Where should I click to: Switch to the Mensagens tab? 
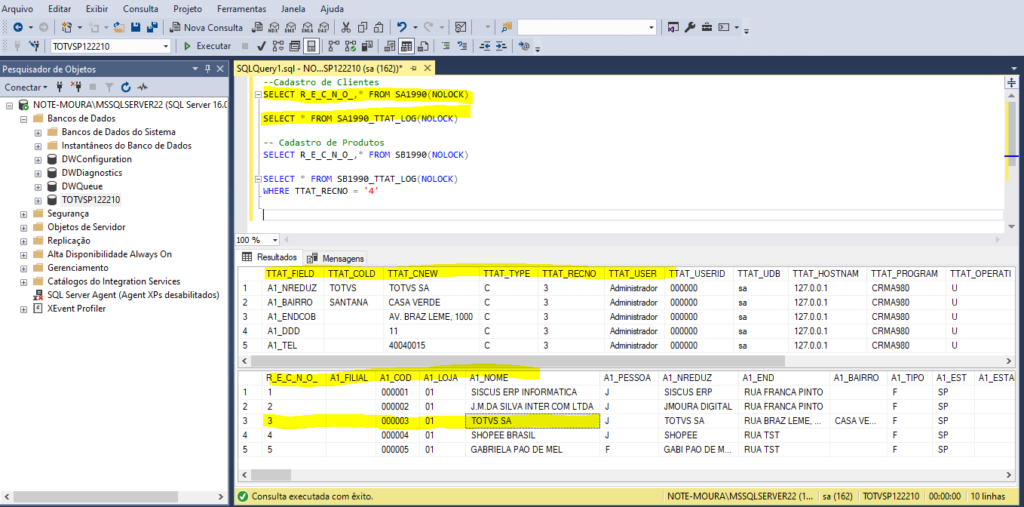336,258
